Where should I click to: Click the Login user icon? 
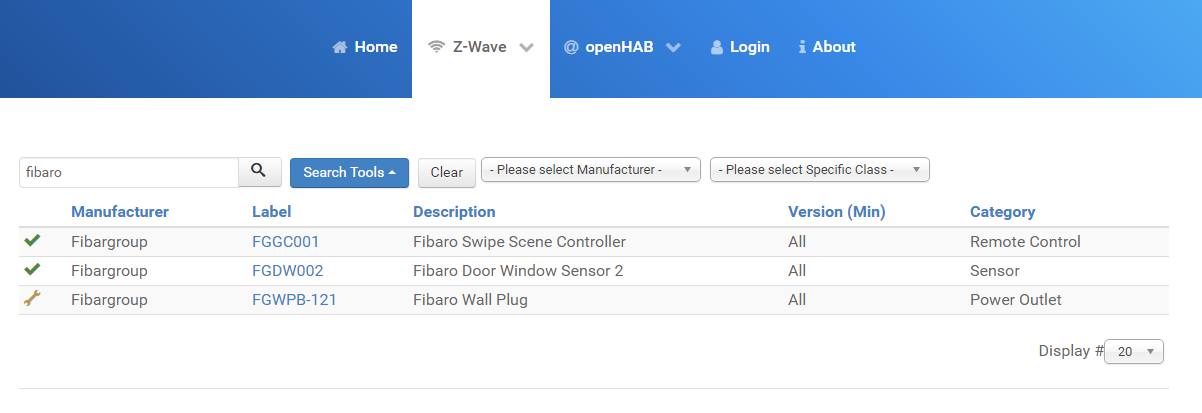[716, 47]
